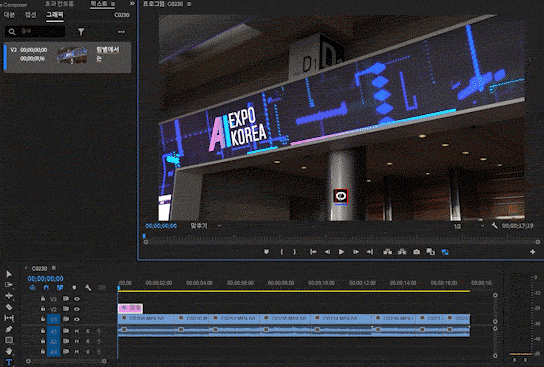Open C0230 timeline panel menu
The width and height of the screenshot is (544, 367).
point(54,268)
